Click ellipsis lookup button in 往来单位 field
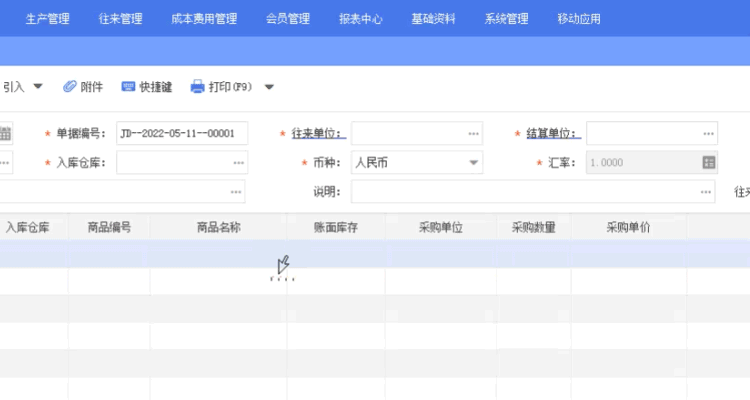750x400 pixels. pos(473,134)
